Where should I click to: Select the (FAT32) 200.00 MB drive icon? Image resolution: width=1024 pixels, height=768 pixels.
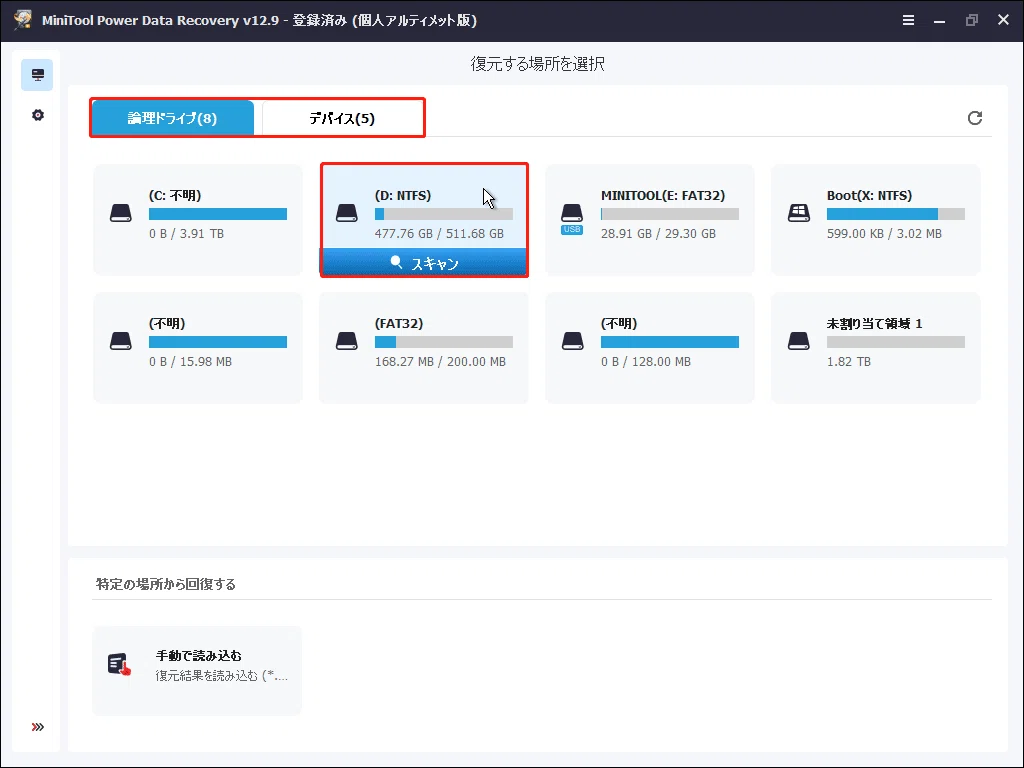(347, 341)
